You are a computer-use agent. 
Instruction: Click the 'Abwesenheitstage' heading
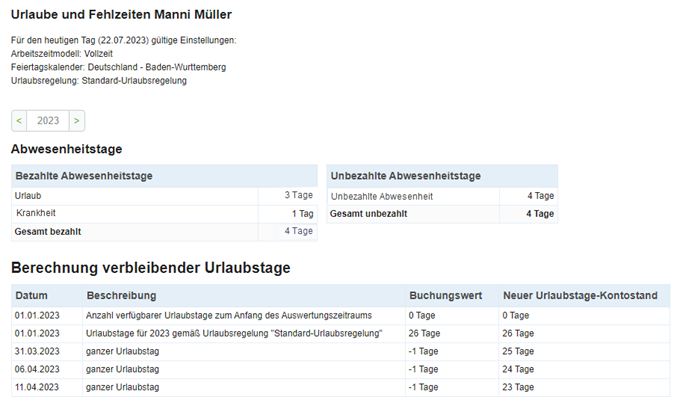pos(66,149)
